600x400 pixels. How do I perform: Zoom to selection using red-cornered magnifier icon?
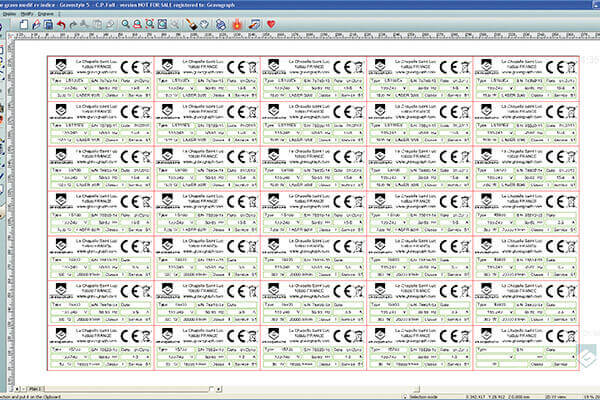pos(150,24)
